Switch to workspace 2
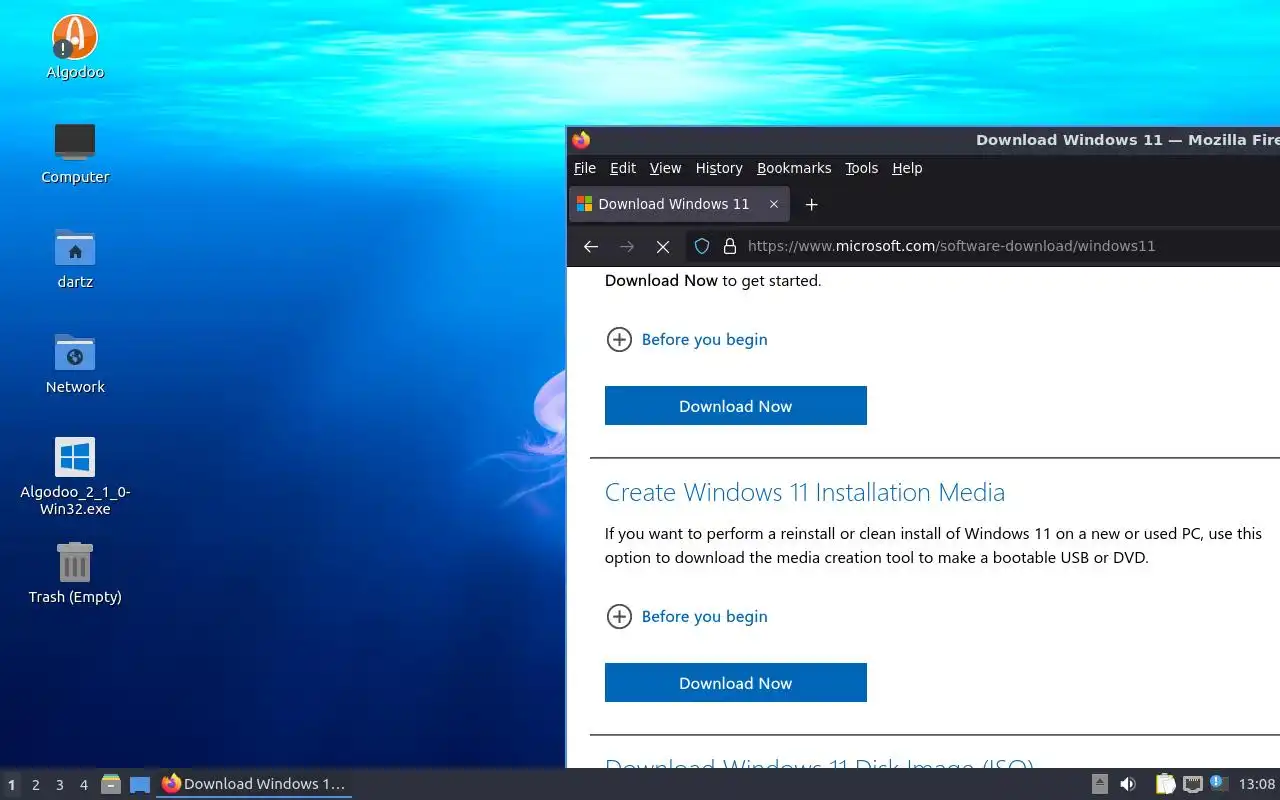 click(36, 785)
